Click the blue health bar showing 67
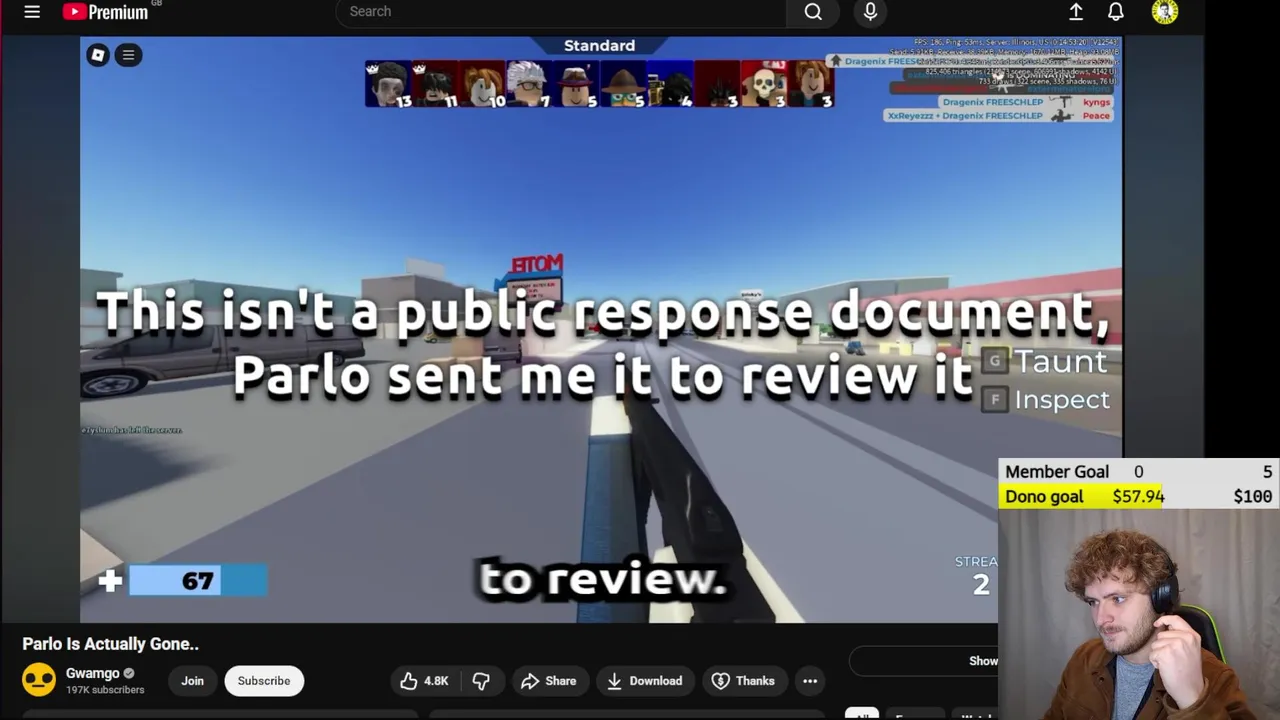Viewport: 1280px width, 720px height. (198, 581)
